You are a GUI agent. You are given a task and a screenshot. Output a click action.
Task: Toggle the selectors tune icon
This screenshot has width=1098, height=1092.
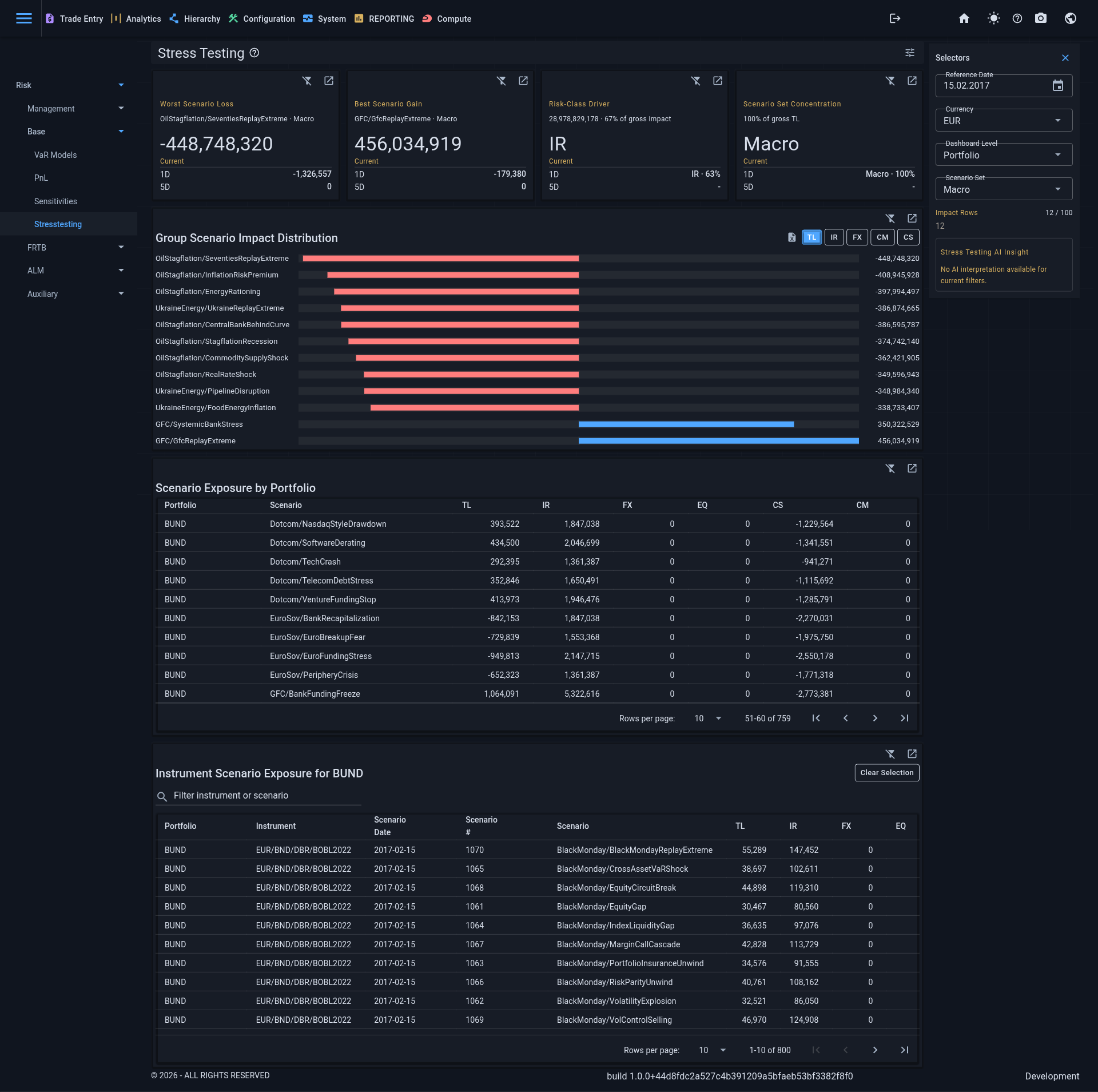tap(910, 53)
